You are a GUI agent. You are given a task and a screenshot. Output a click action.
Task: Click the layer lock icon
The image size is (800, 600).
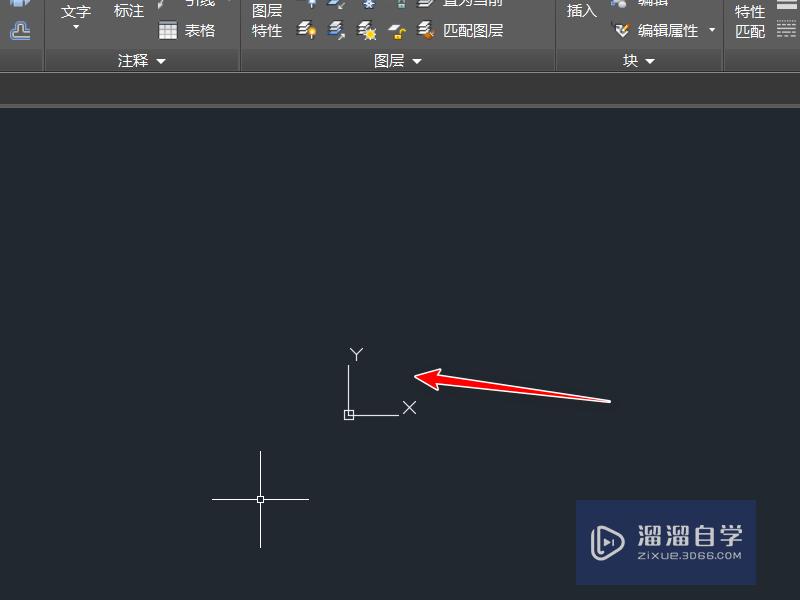pos(401,6)
